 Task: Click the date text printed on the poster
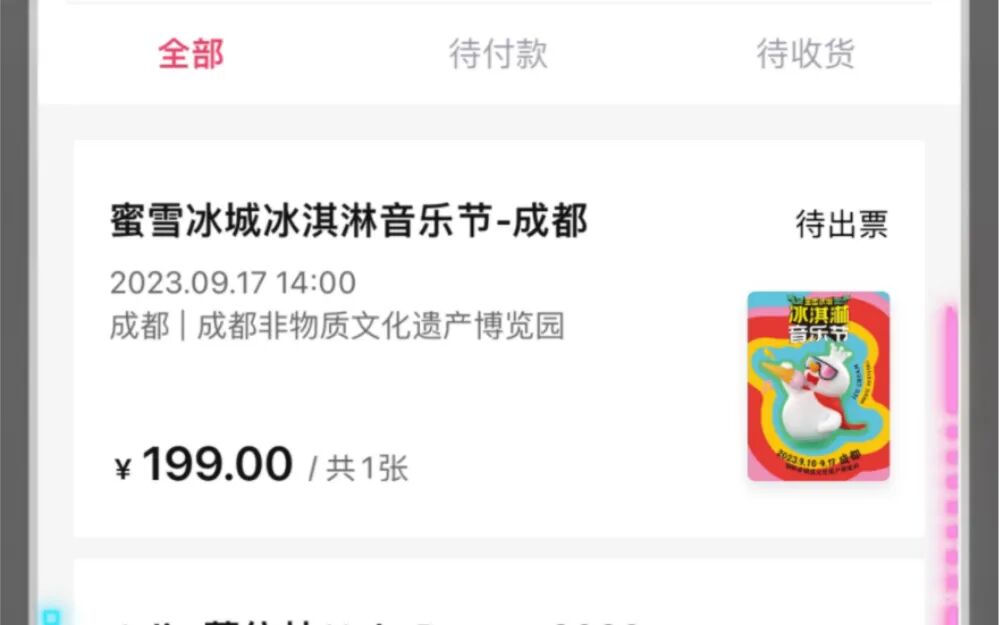(817, 459)
